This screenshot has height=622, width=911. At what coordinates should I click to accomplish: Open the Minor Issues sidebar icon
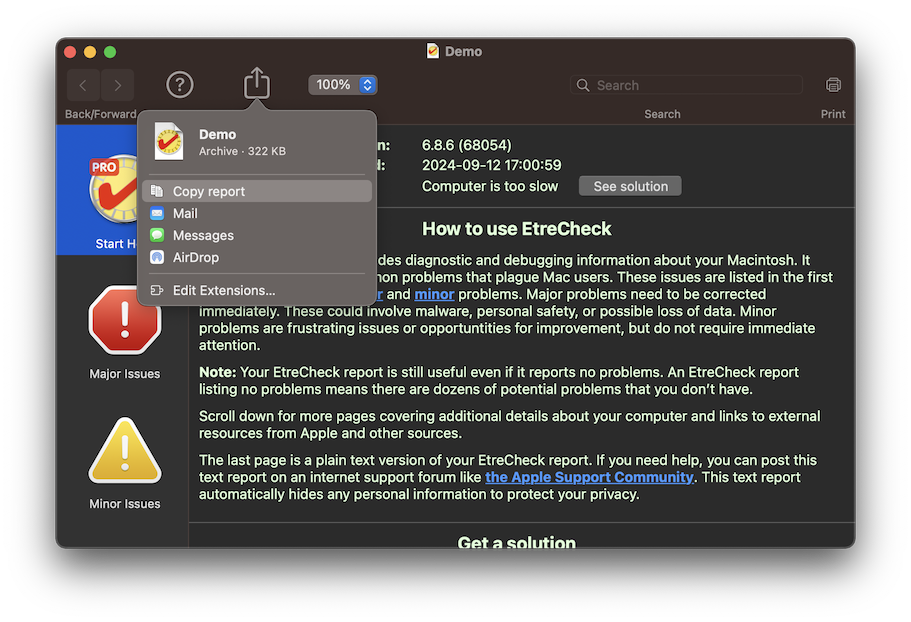125,451
